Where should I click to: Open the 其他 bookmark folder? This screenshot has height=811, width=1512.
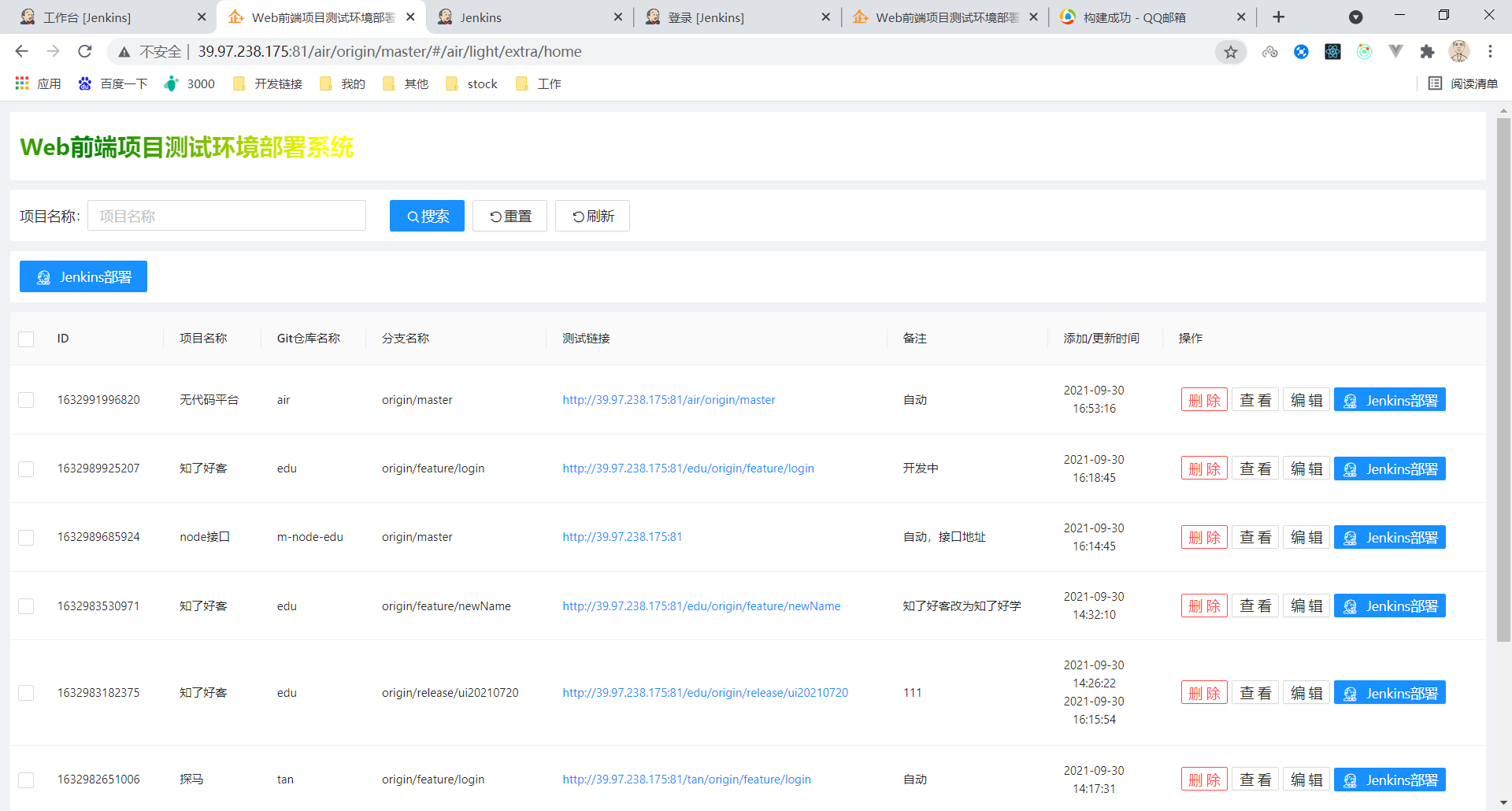click(x=406, y=83)
